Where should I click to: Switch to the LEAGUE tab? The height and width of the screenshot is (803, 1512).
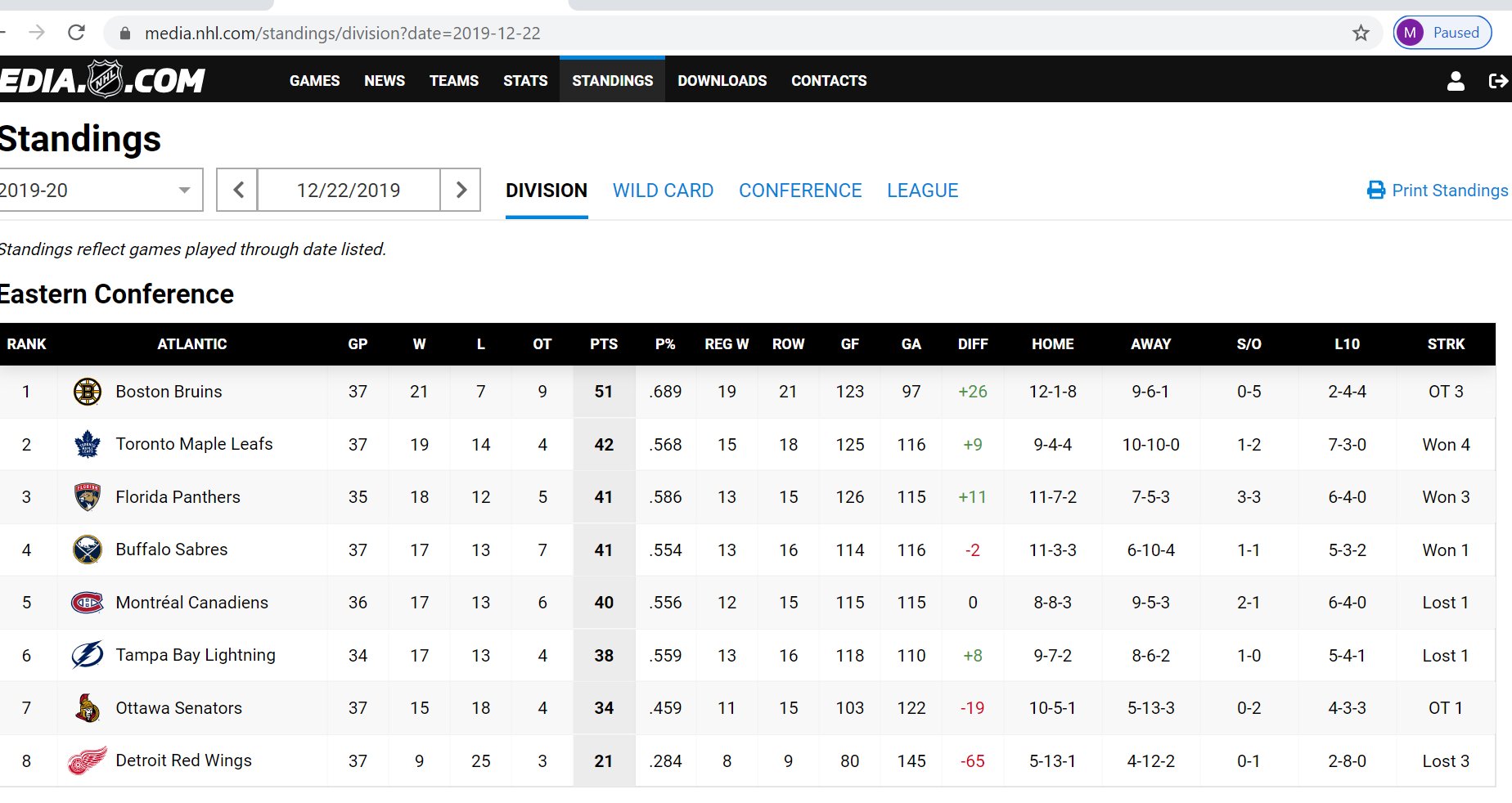[x=922, y=191]
